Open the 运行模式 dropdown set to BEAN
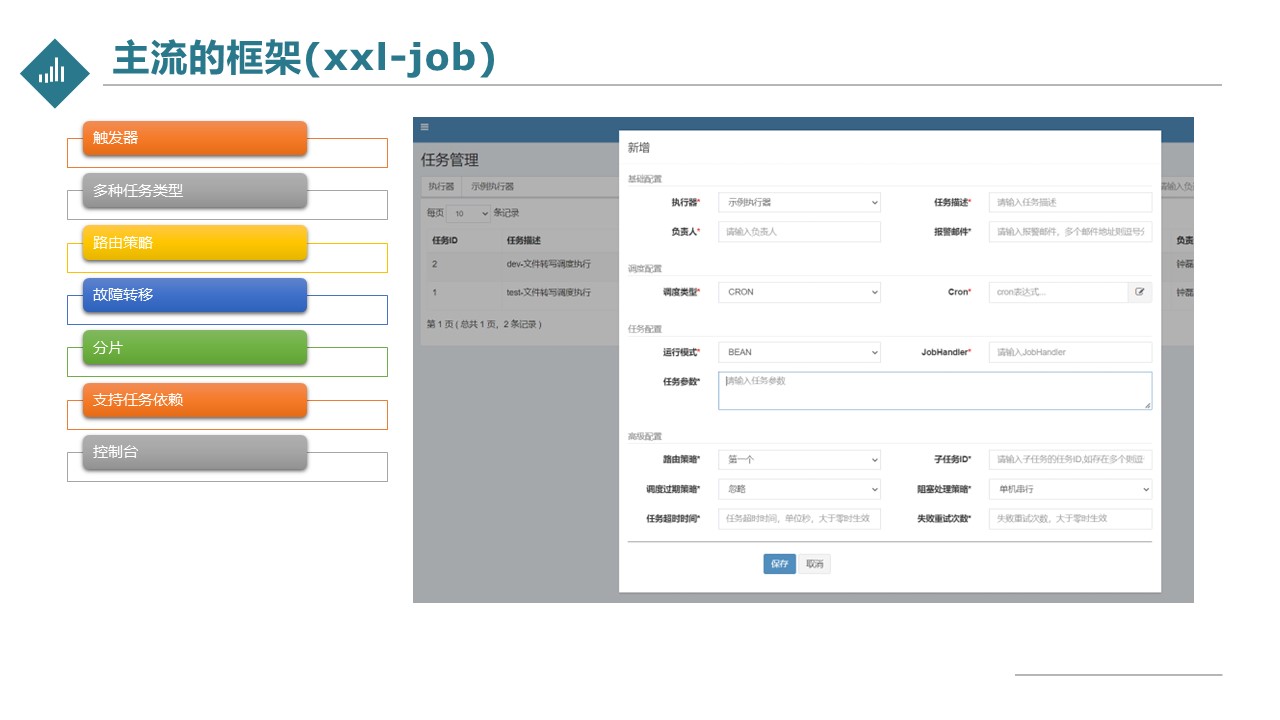The width and height of the screenshot is (1280, 720). tap(799, 352)
